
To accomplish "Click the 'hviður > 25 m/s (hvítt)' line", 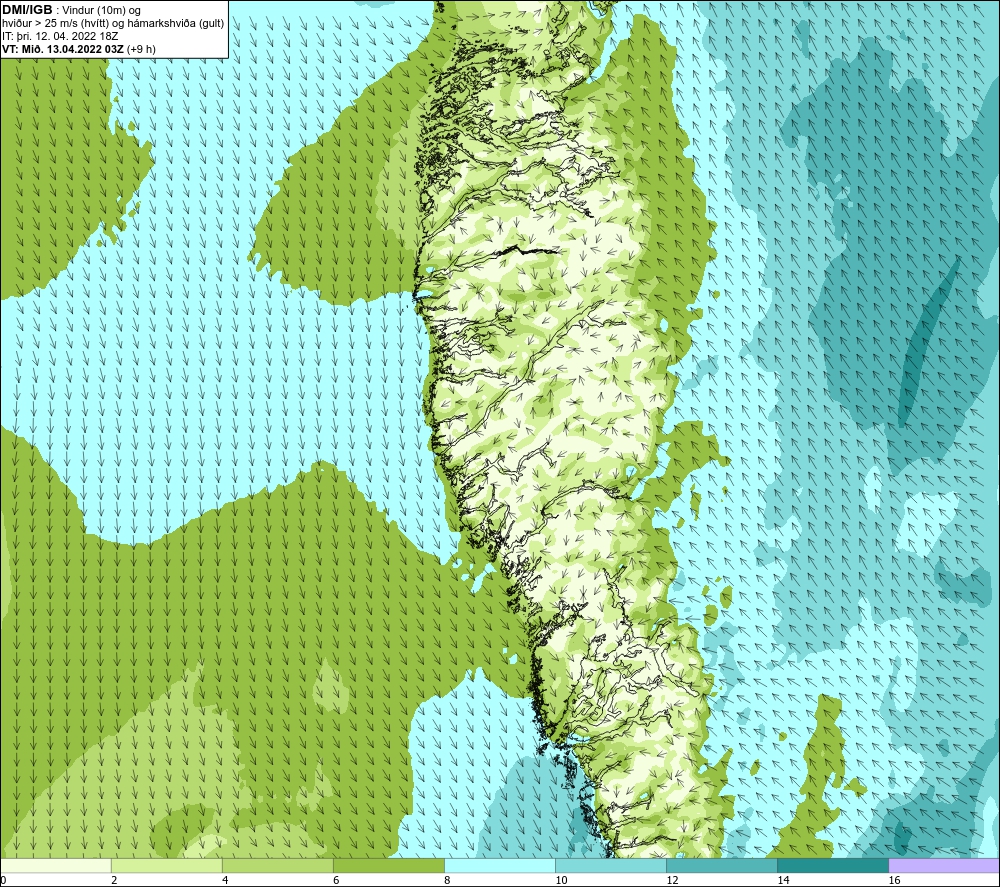I will point(54,24).
